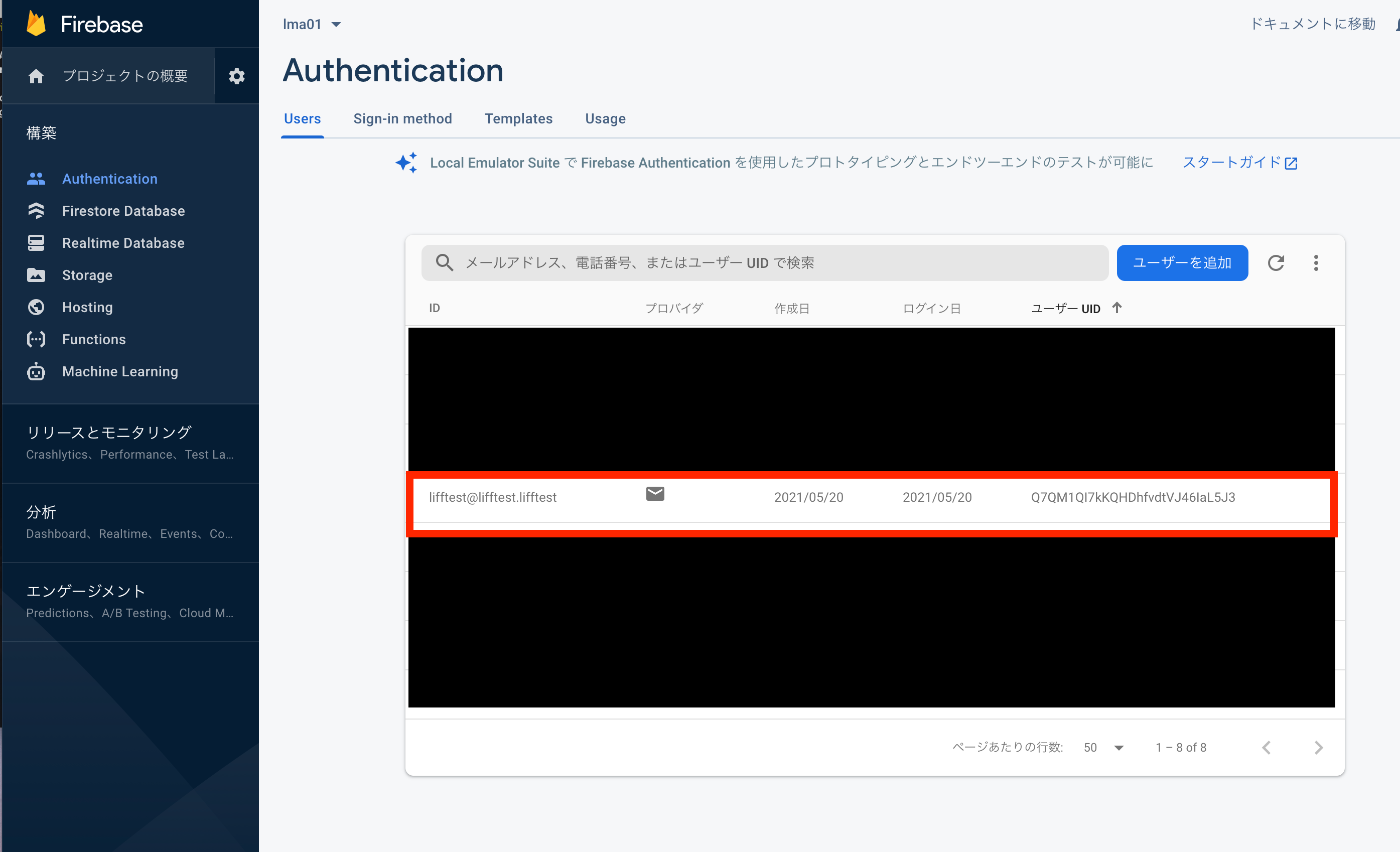Open Machine Learning in the sidebar
Screen dimensions: 1400x852
coord(120,371)
